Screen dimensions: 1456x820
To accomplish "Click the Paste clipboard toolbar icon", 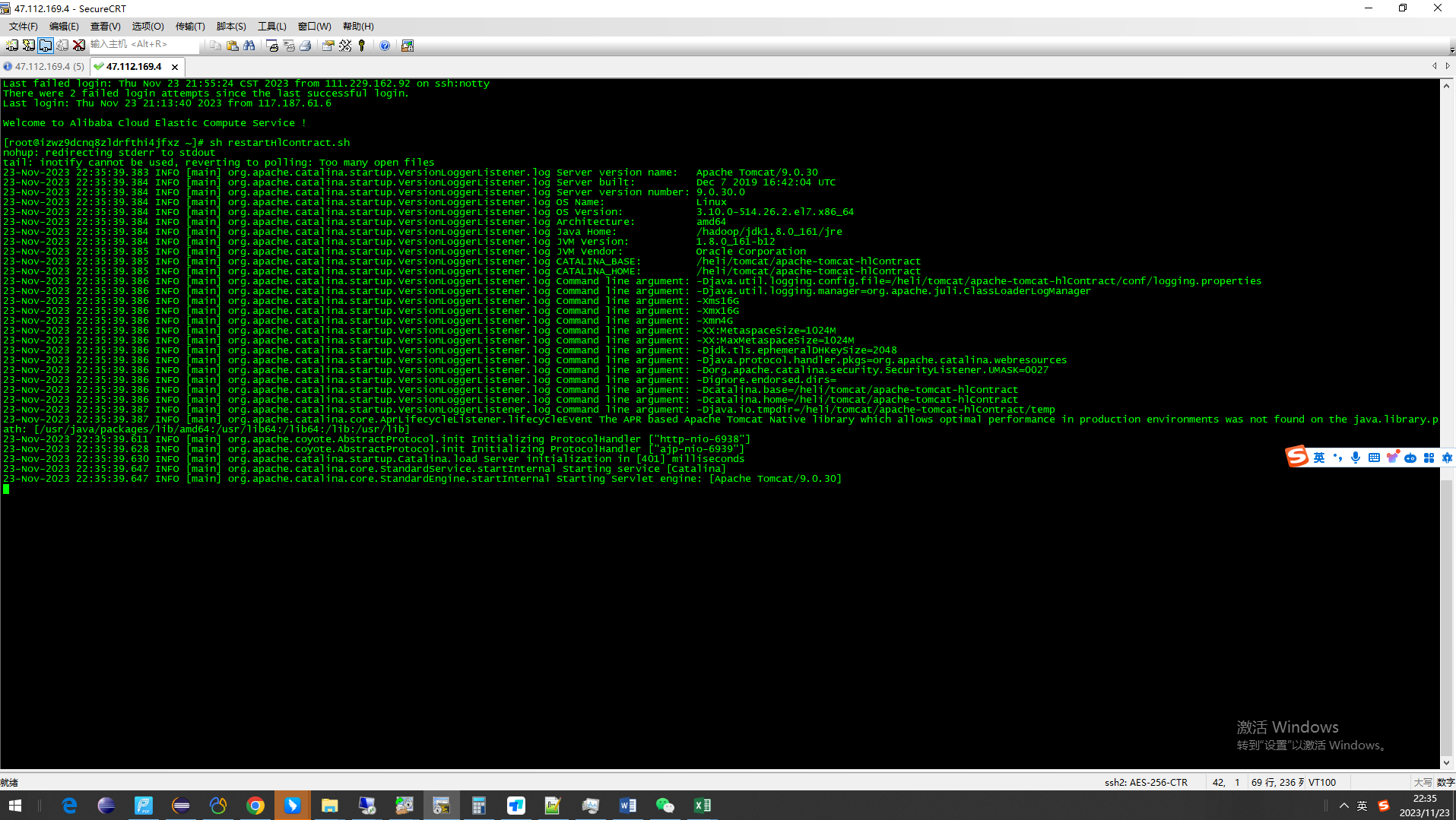I will coord(233,46).
